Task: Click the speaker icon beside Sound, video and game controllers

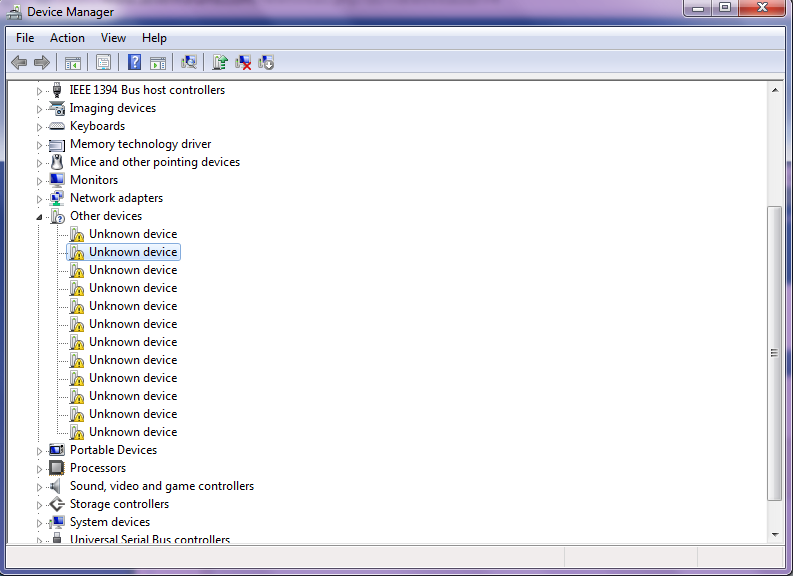Action: (56, 486)
